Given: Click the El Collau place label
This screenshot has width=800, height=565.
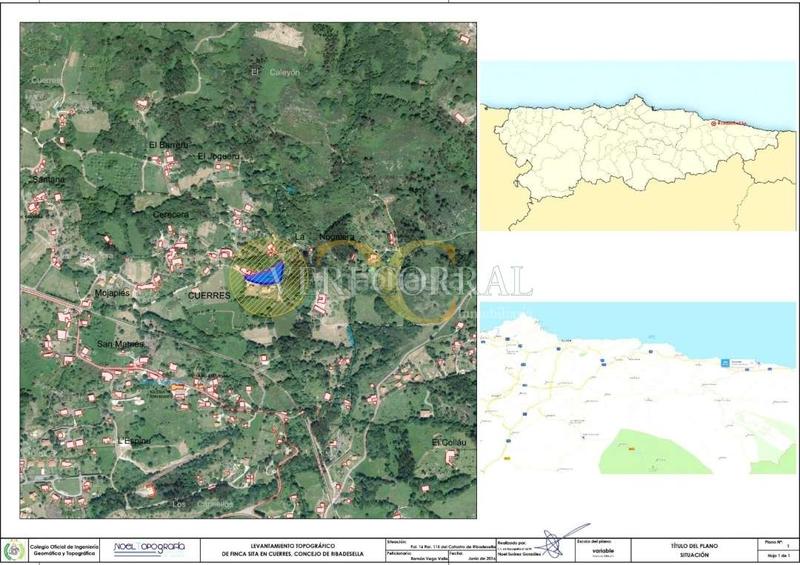Looking at the screenshot, I should [449, 442].
